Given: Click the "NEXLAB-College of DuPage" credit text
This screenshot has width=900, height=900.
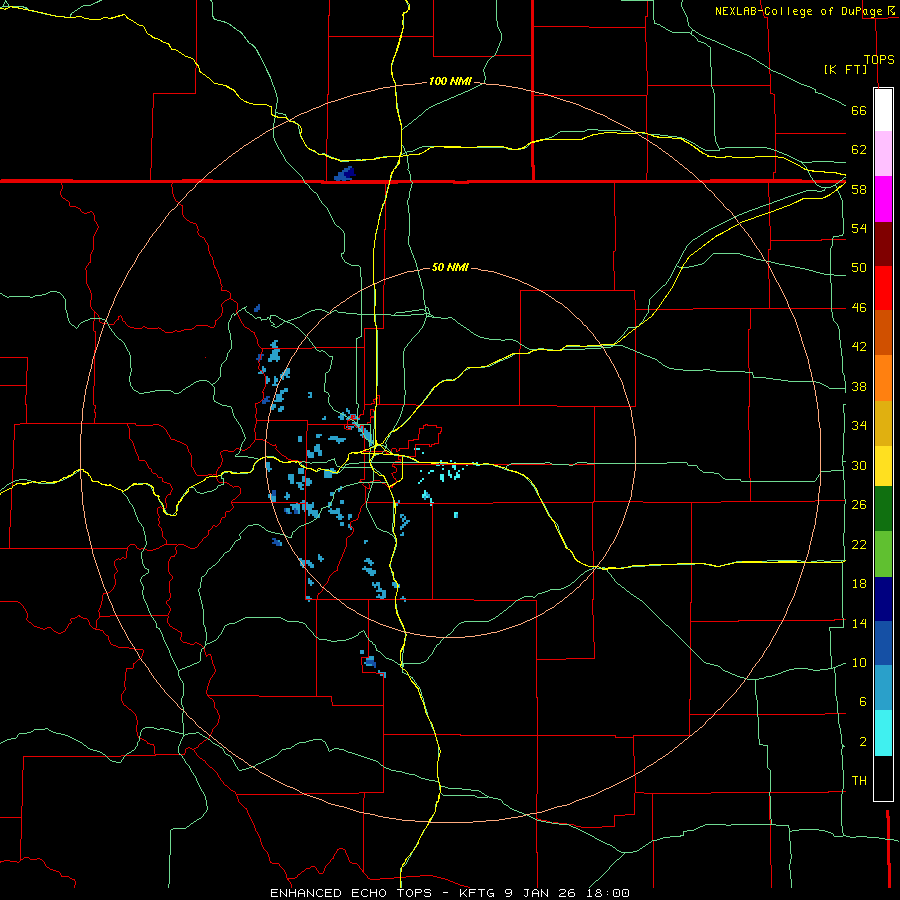Looking at the screenshot, I should (x=801, y=11).
